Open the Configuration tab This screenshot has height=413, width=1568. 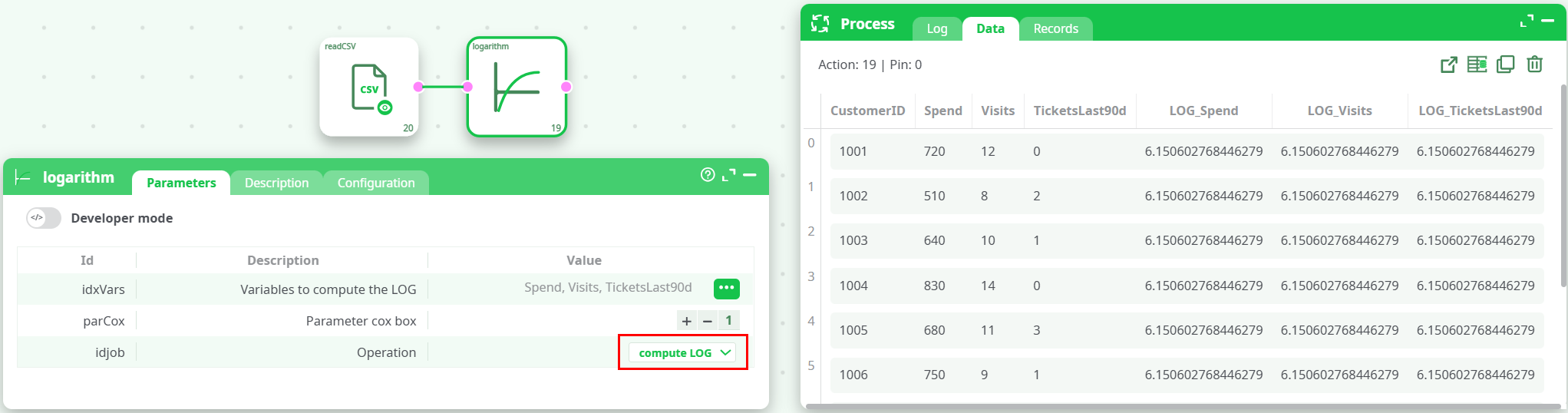375,183
